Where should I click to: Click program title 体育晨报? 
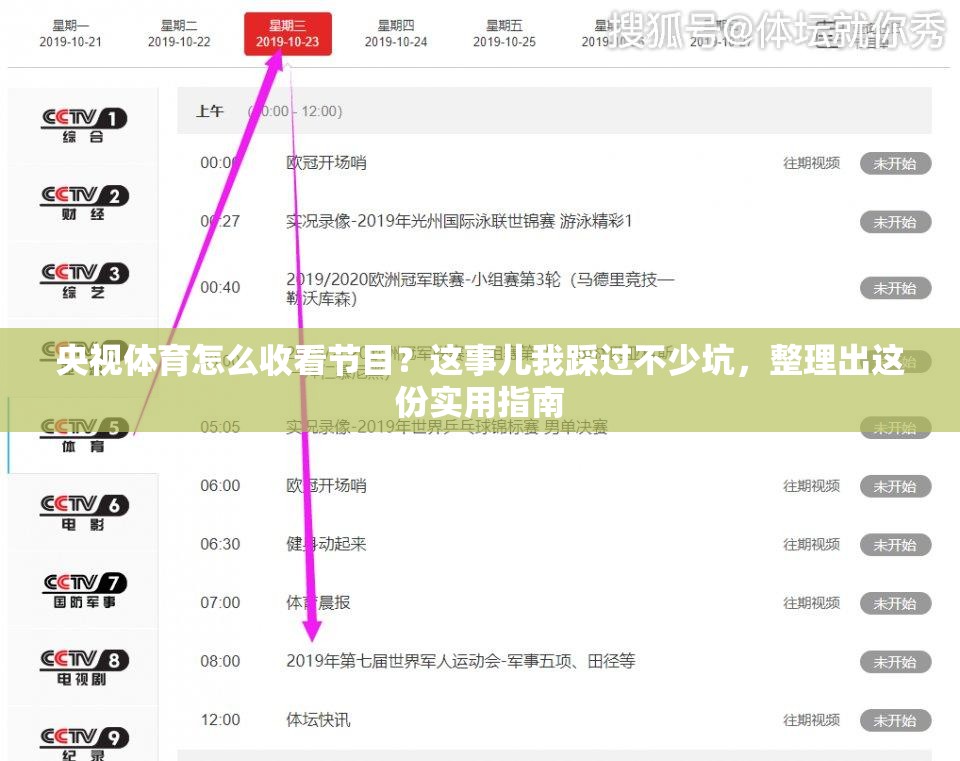[318, 602]
